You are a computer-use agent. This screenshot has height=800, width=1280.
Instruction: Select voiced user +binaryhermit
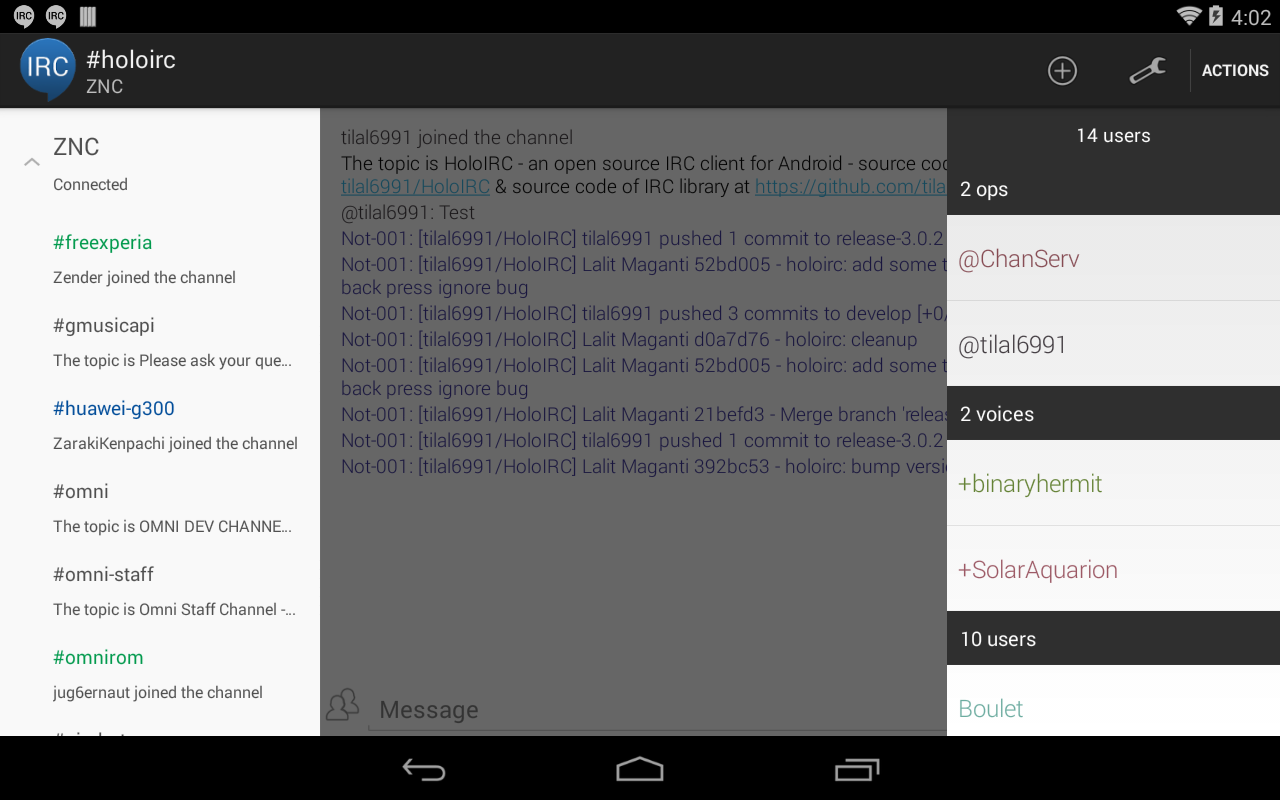[x=1113, y=483]
